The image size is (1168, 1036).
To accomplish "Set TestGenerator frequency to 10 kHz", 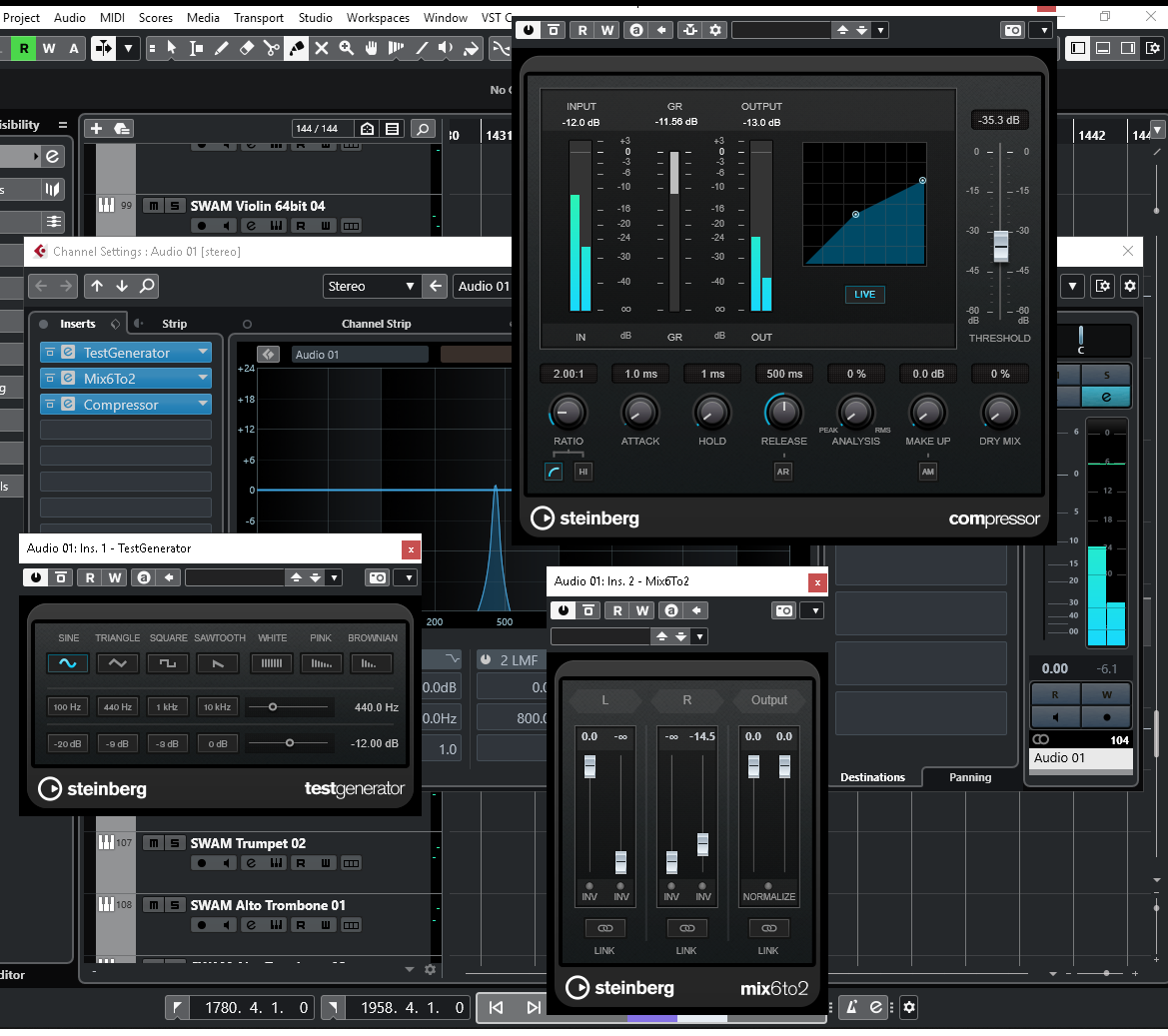I will [218, 706].
